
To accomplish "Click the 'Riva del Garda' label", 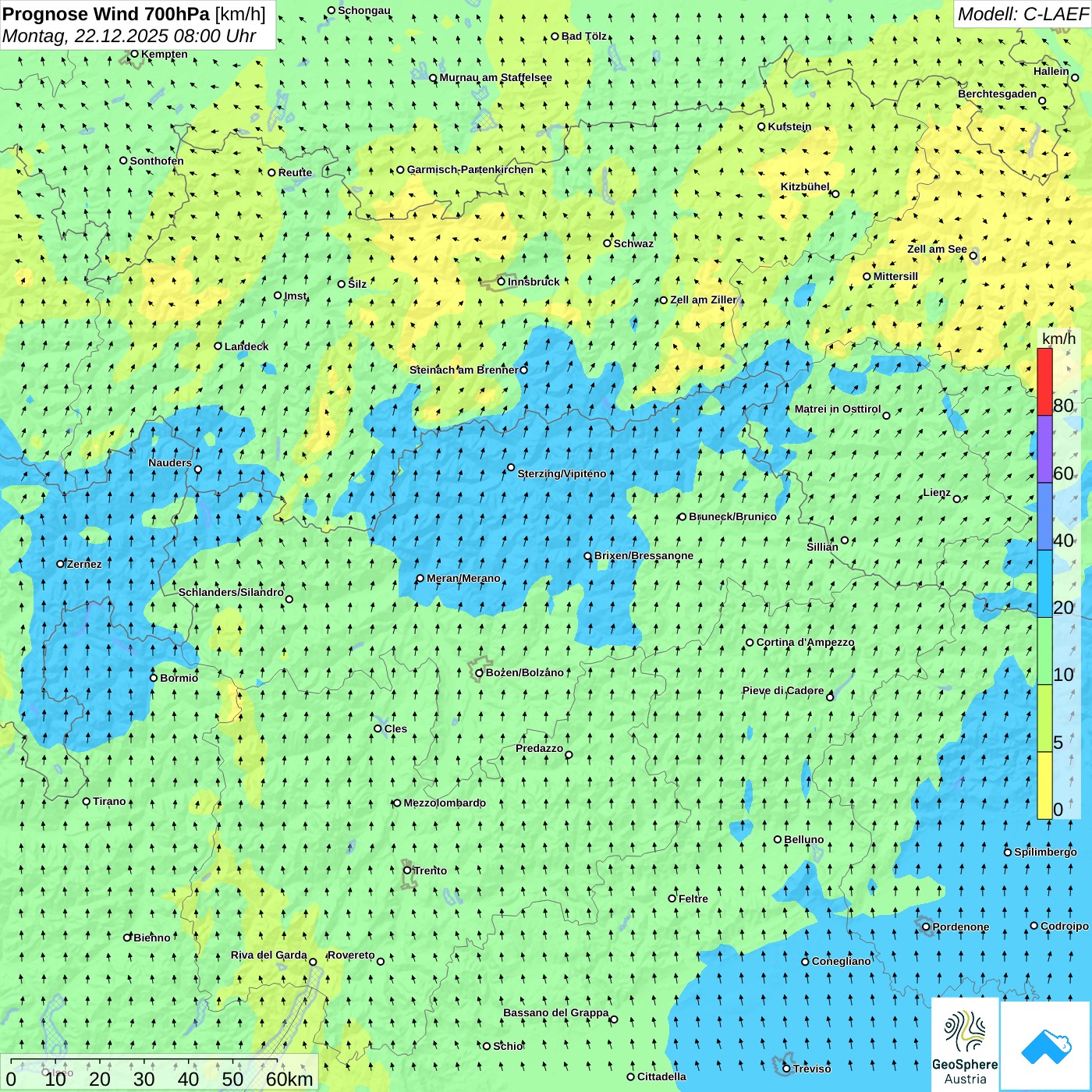I will [x=269, y=955].
